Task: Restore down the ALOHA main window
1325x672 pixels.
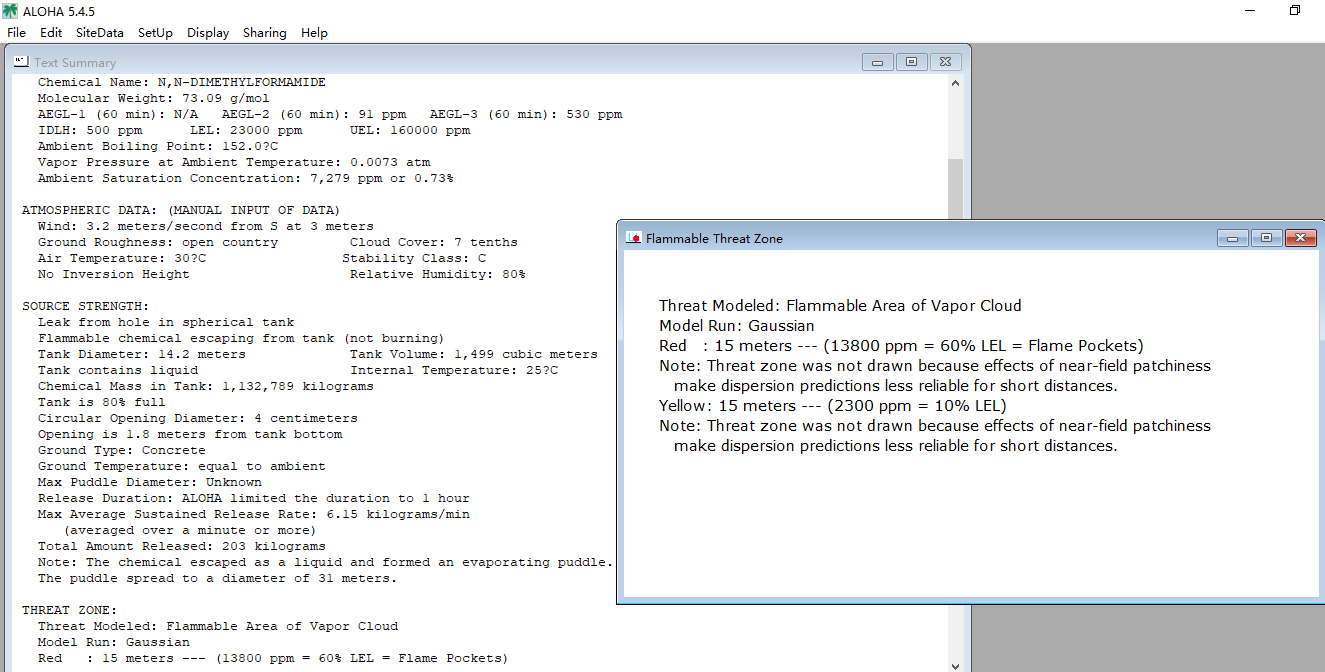Action: click(x=1295, y=10)
